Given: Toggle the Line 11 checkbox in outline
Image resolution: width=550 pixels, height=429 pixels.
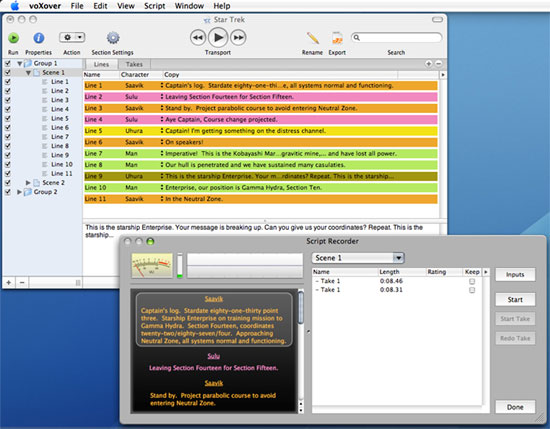Looking at the screenshot, I should point(8,174).
